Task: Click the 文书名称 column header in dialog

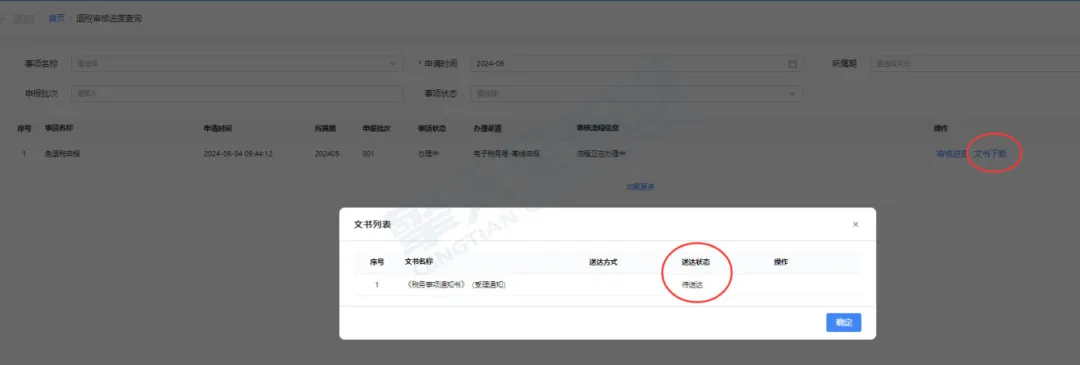Action: (x=419, y=262)
